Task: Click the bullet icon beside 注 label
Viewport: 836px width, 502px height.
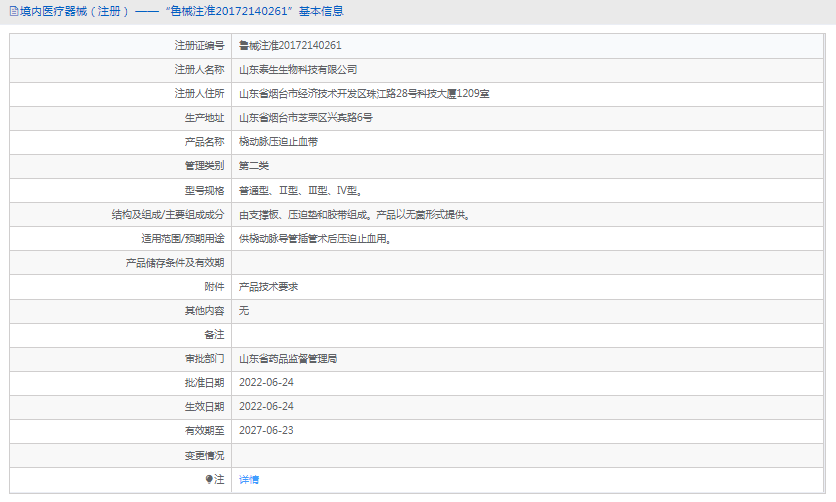Action: click(x=209, y=480)
